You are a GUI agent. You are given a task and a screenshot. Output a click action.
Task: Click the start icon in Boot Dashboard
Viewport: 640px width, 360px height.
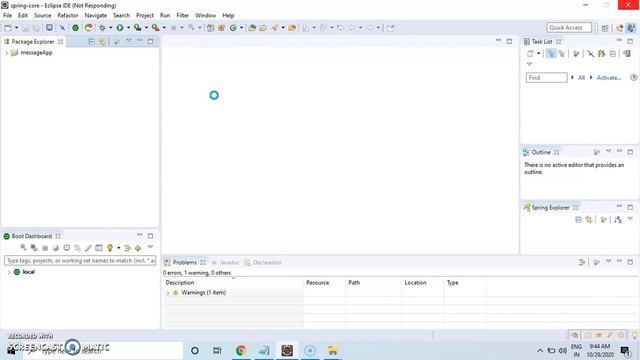click(x=23, y=248)
